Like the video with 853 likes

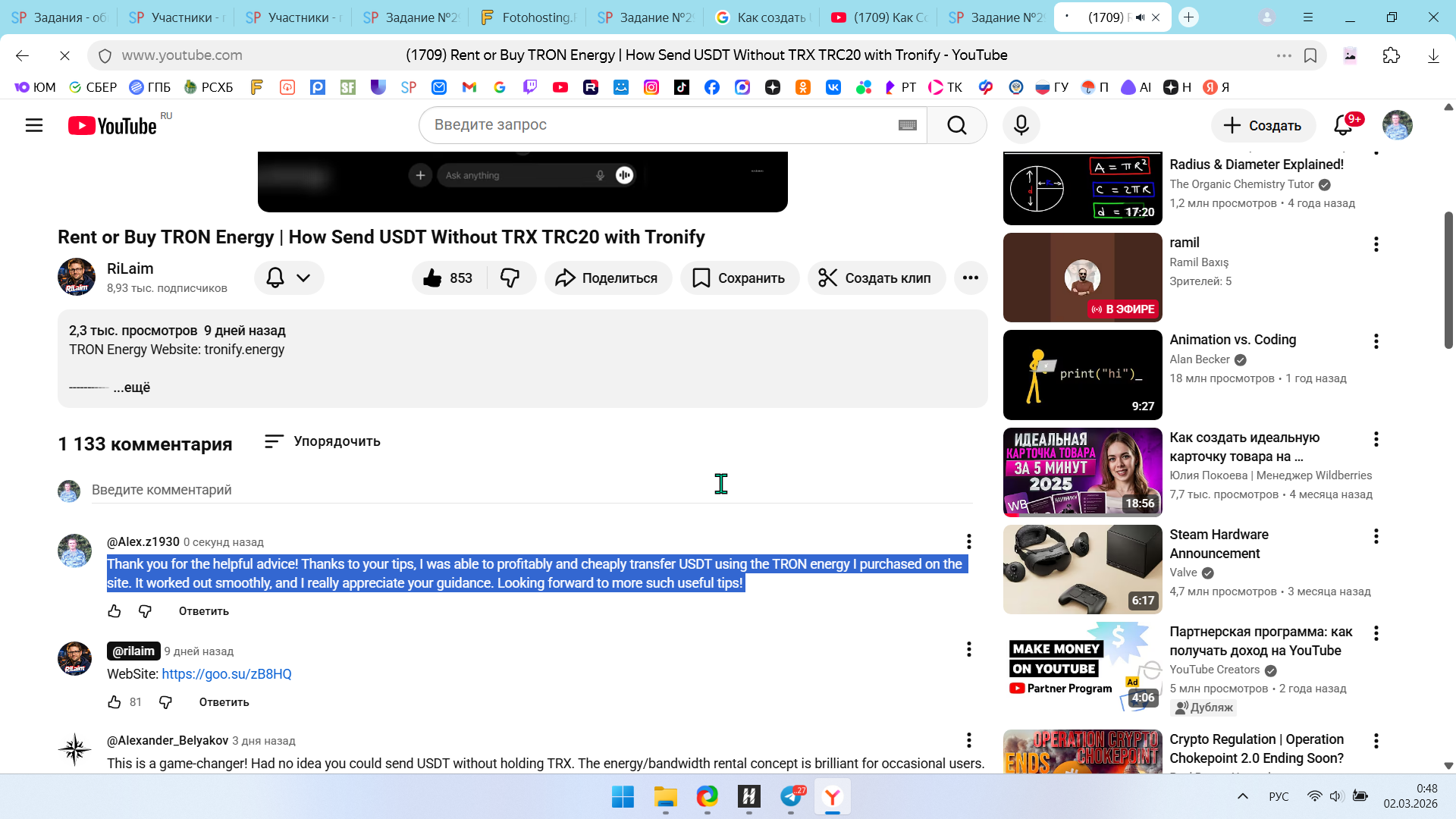(x=448, y=278)
